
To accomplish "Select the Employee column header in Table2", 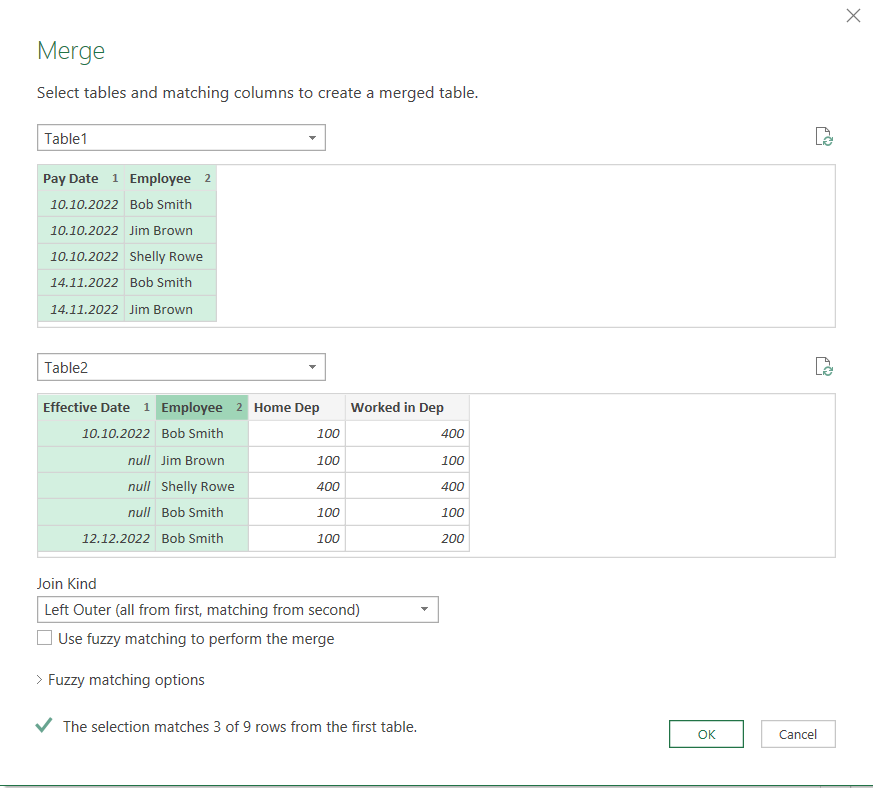I will click(x=192, y=407).
